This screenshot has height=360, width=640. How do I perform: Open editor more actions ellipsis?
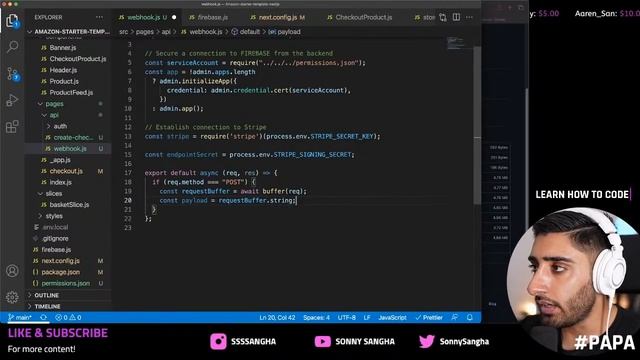469,18
